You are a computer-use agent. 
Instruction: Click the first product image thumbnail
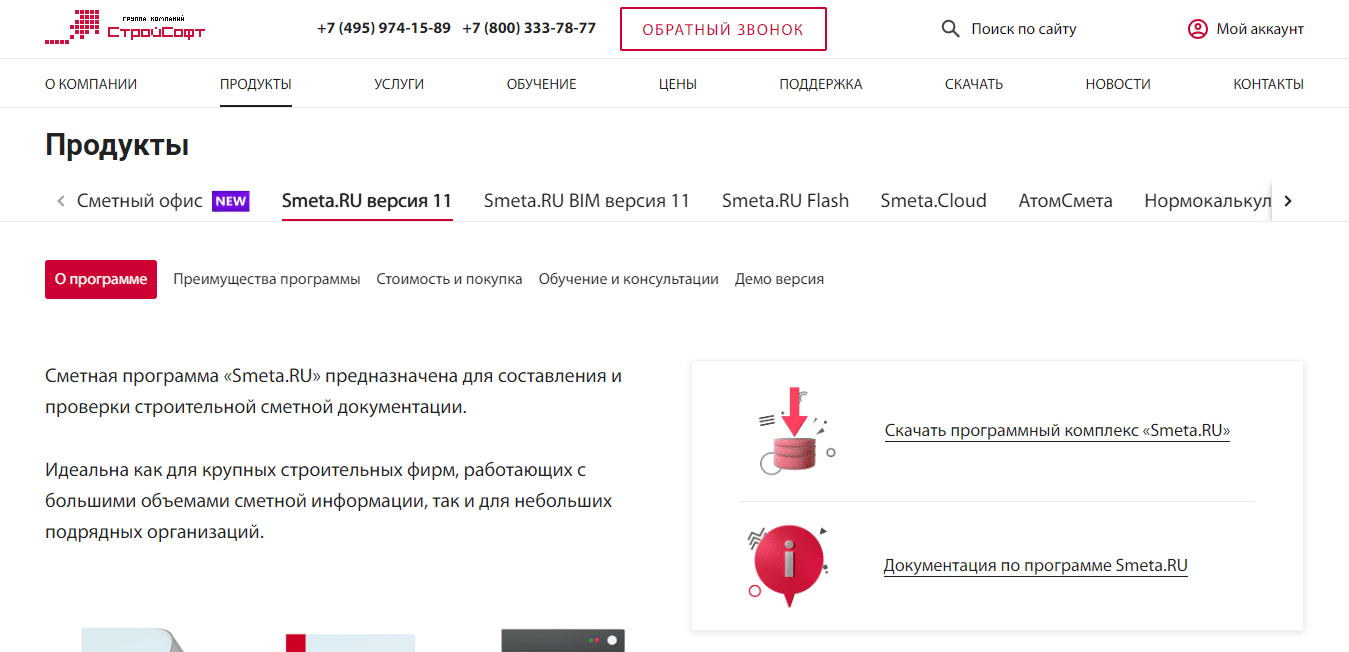[x=131, y=640]
